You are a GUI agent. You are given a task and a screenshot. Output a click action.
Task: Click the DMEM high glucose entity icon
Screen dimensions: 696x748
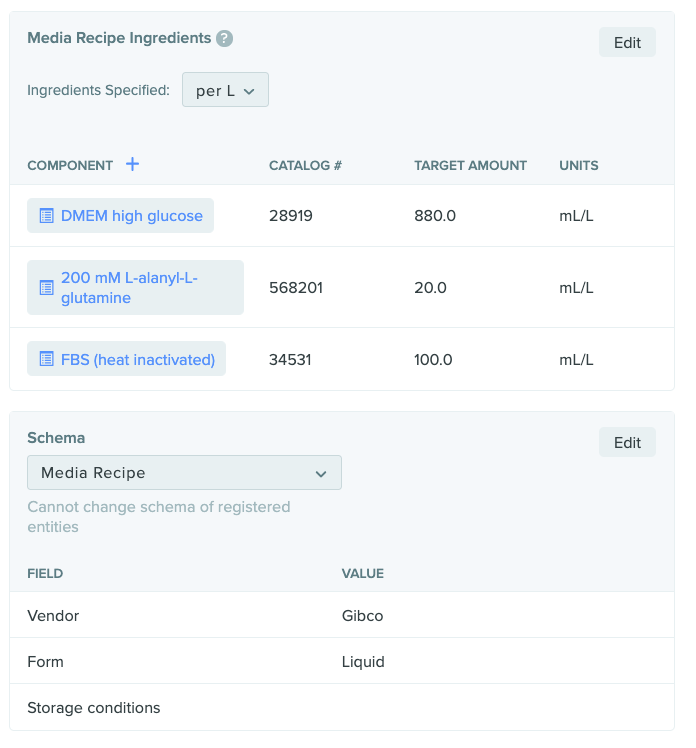[46, 216]
